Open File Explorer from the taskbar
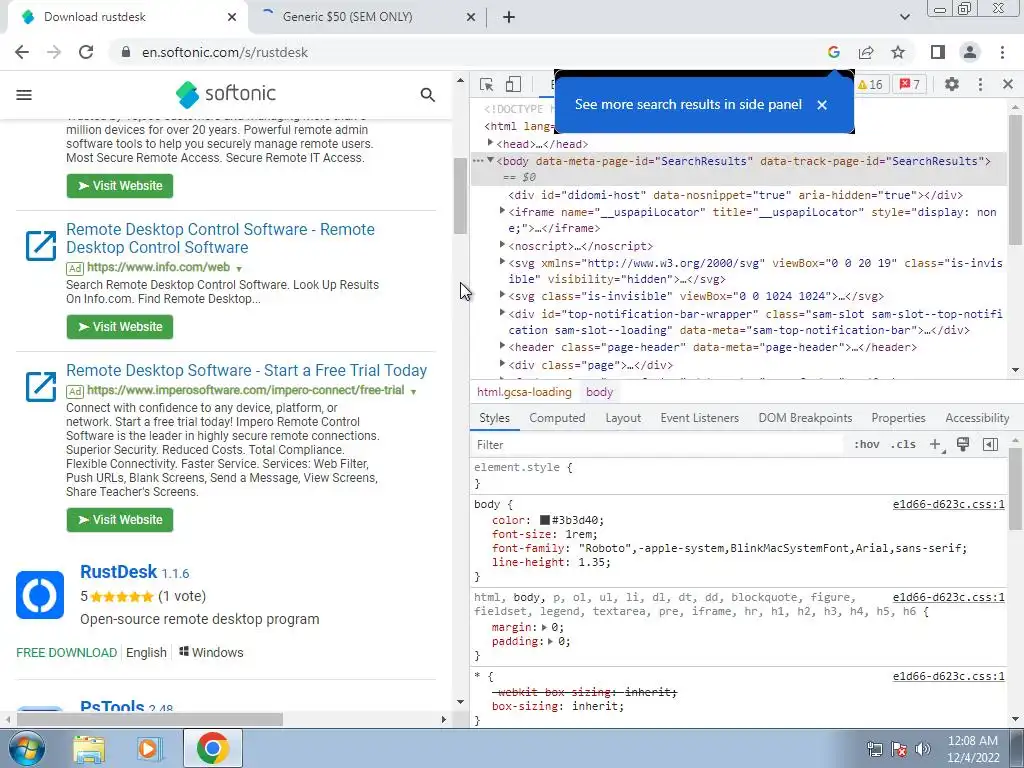Screen dimensions: 1024x768 coord(89,749)
